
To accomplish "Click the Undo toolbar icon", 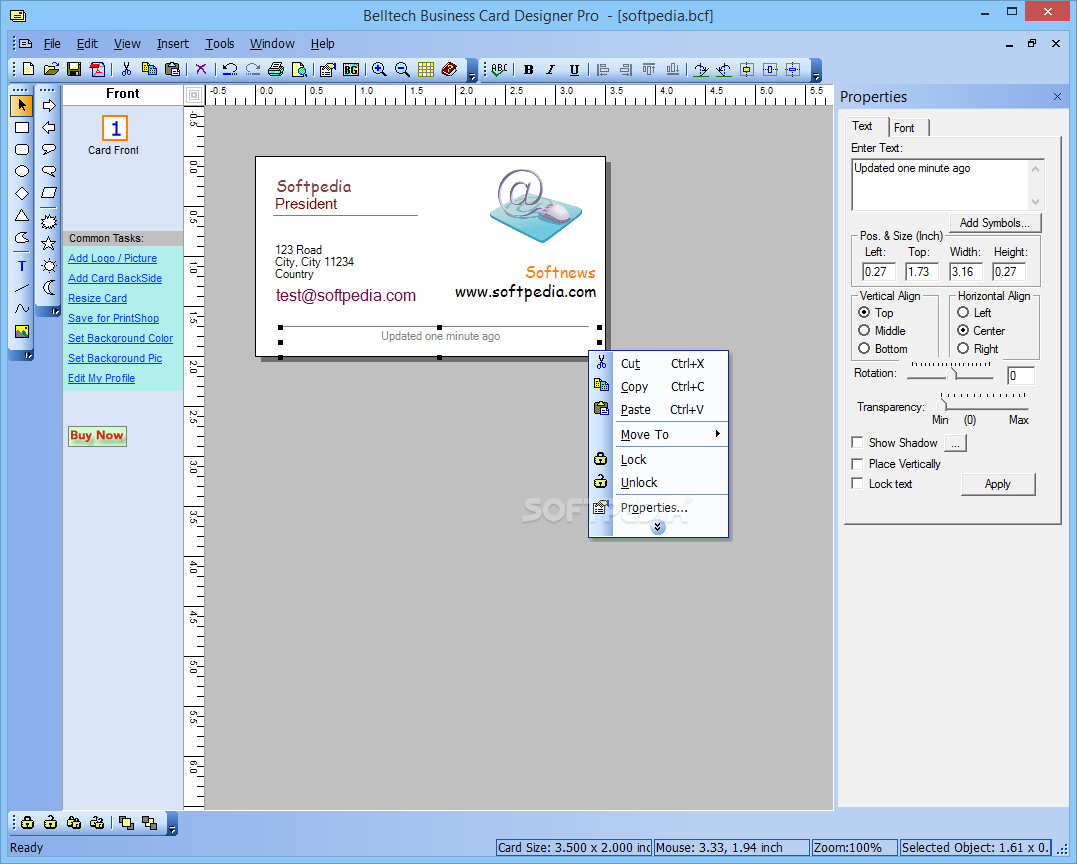I will point(230,69).
